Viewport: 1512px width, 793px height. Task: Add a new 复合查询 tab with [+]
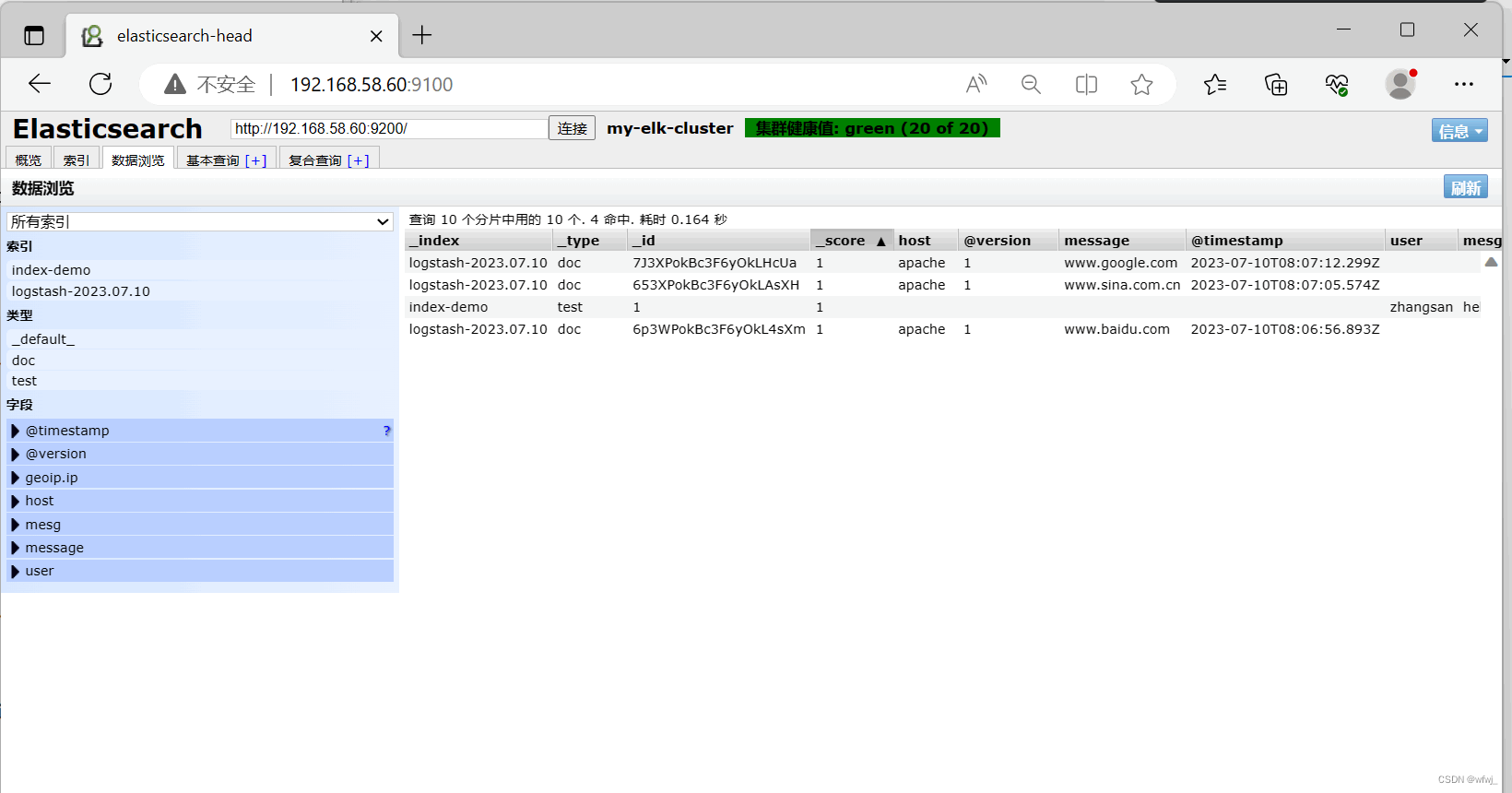coord(358,160)
